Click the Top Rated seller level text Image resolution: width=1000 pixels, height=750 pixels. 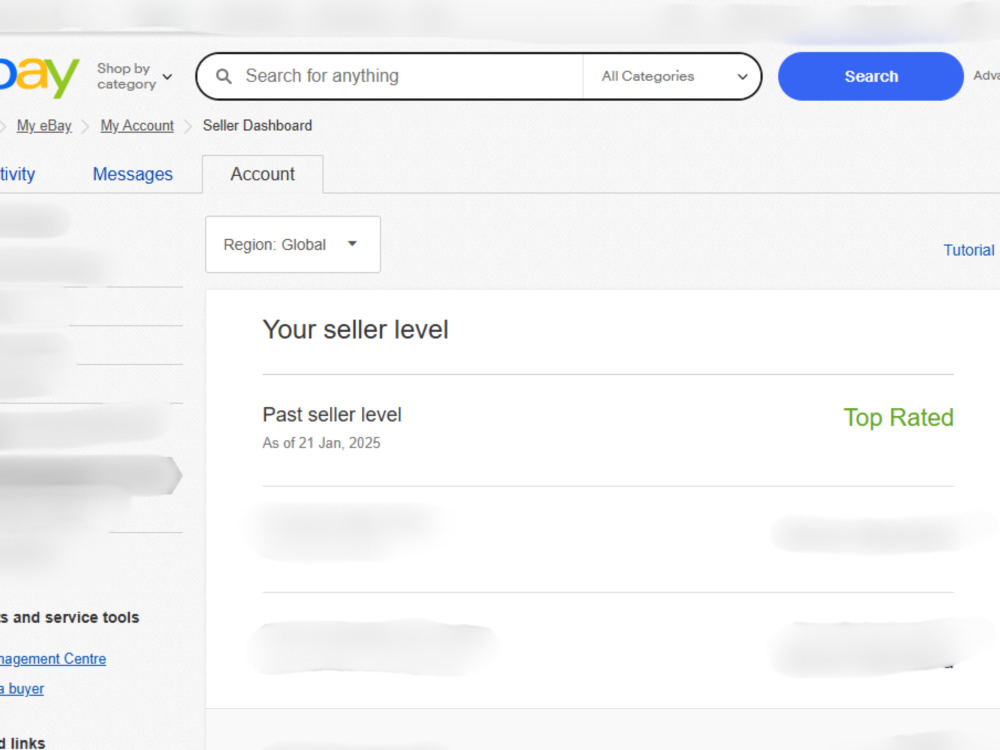[899, 418]
